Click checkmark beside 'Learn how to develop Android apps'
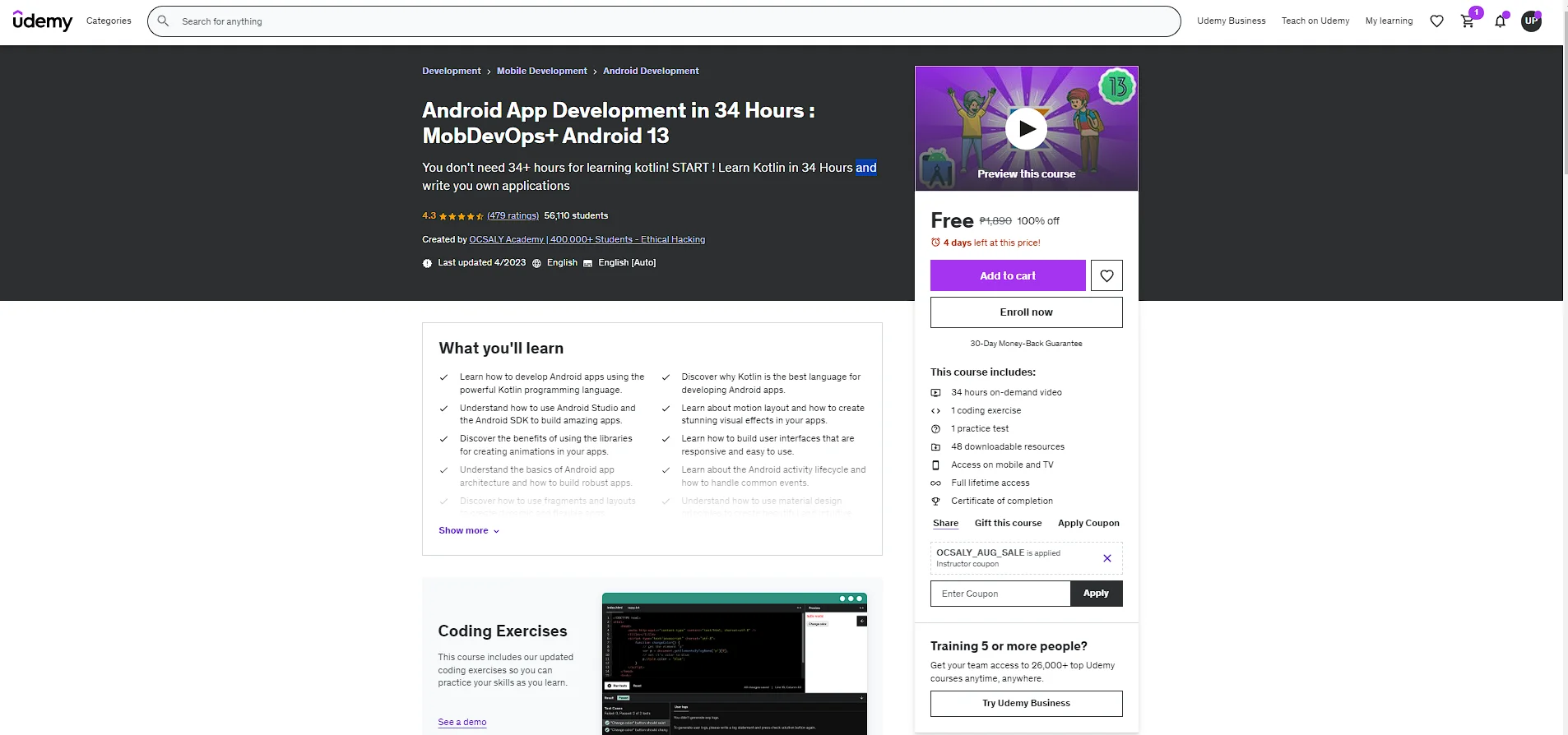This screenshot has height=735, width=1568. [443, 377]
